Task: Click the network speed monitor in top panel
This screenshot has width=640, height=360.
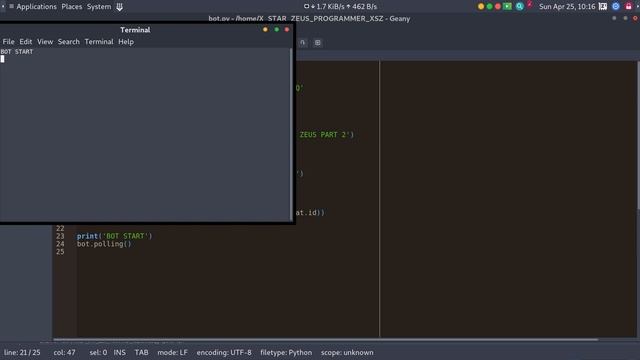Action: 340,7
